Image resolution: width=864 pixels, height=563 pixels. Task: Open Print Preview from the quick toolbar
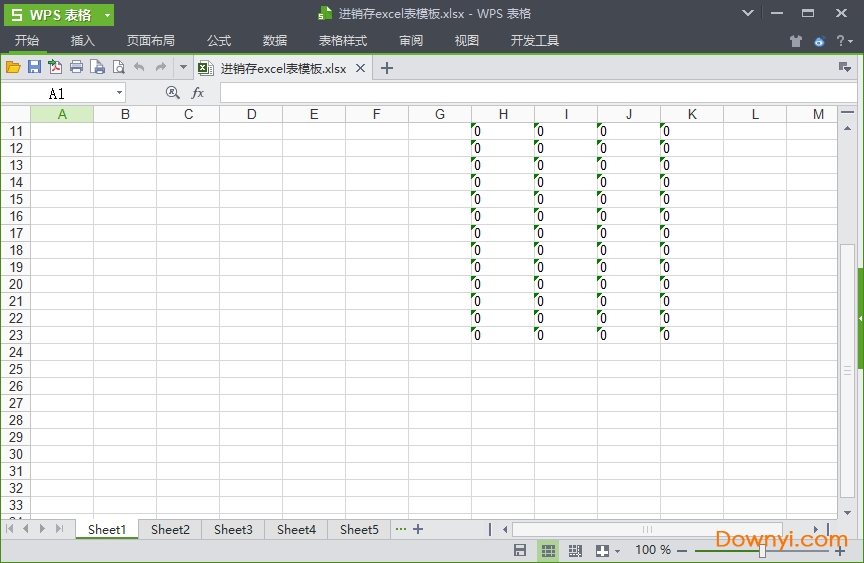(x=118, y=67)
